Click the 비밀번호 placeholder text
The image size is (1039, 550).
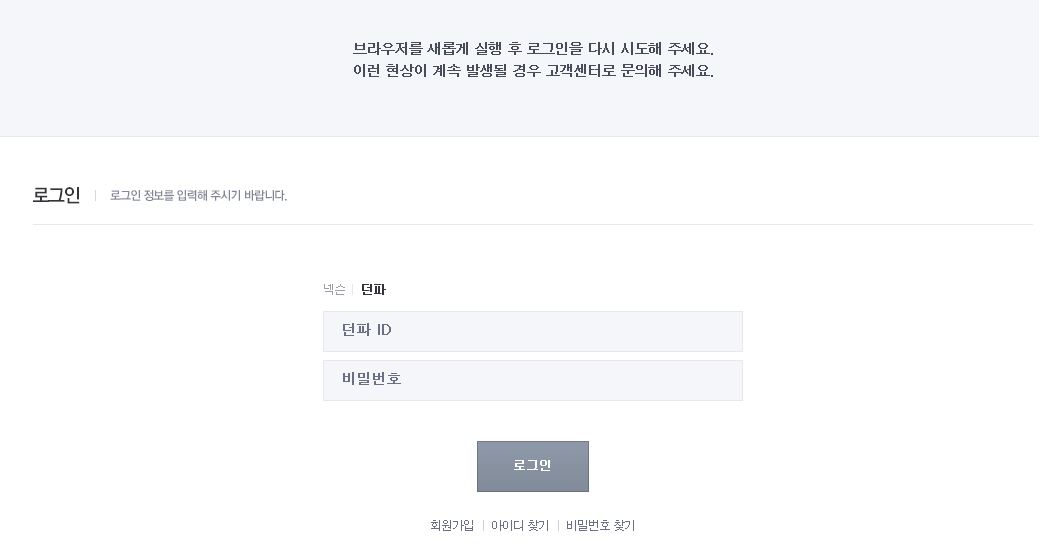pyautogui.click(x=371, y=379)
